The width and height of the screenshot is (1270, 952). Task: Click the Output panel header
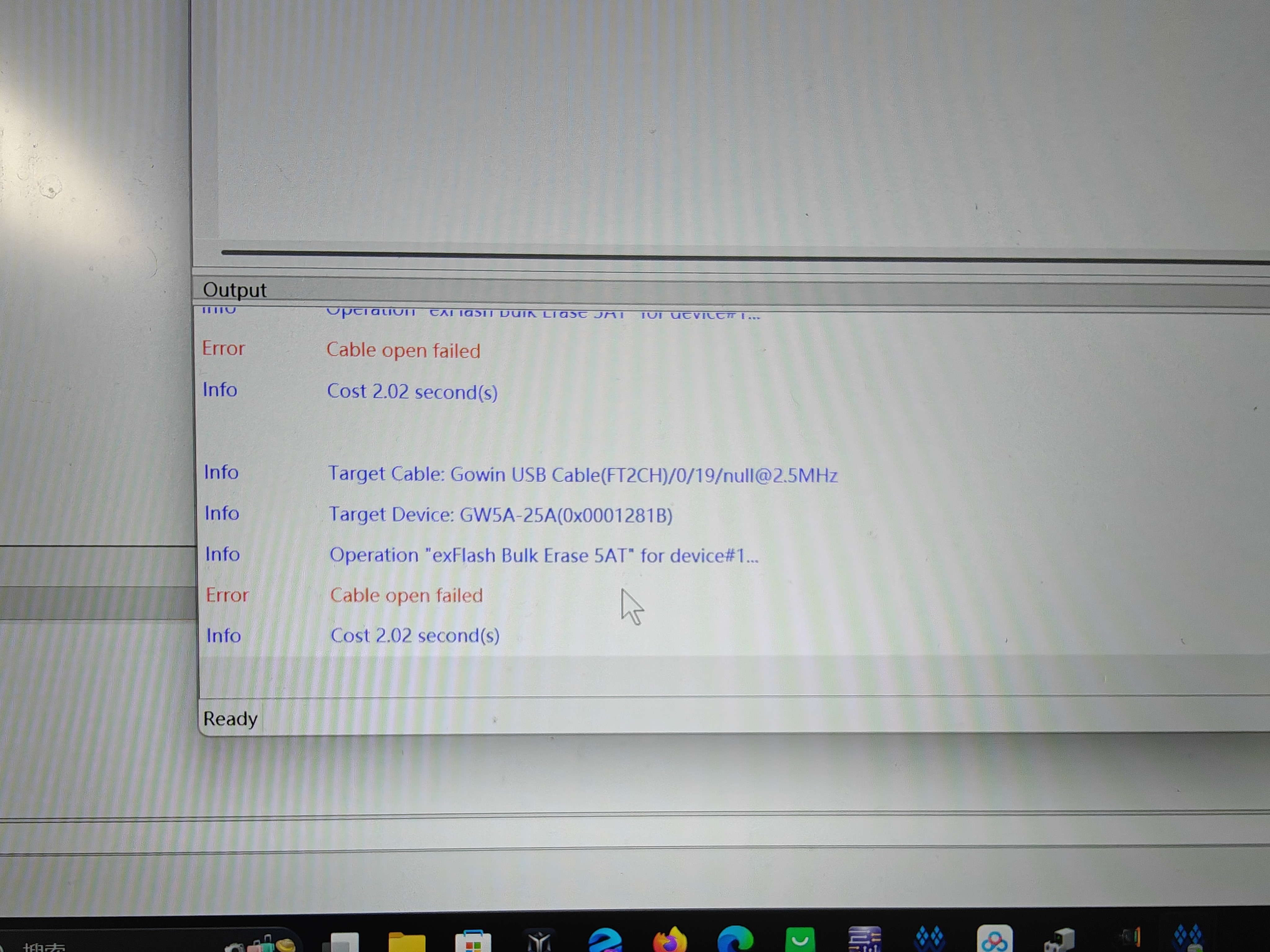coord(235,290)
